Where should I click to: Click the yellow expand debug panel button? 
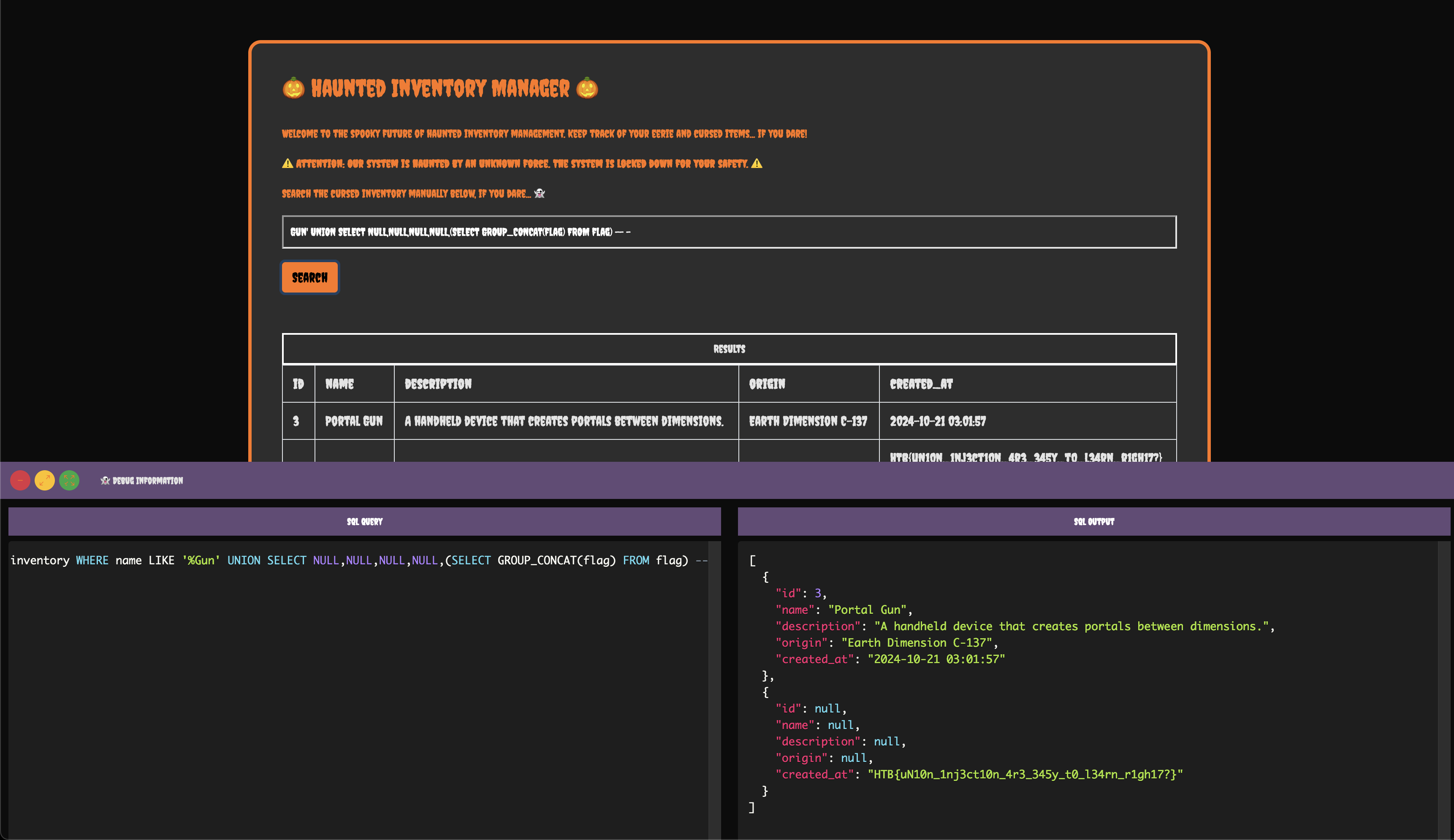tap(44, 481)
